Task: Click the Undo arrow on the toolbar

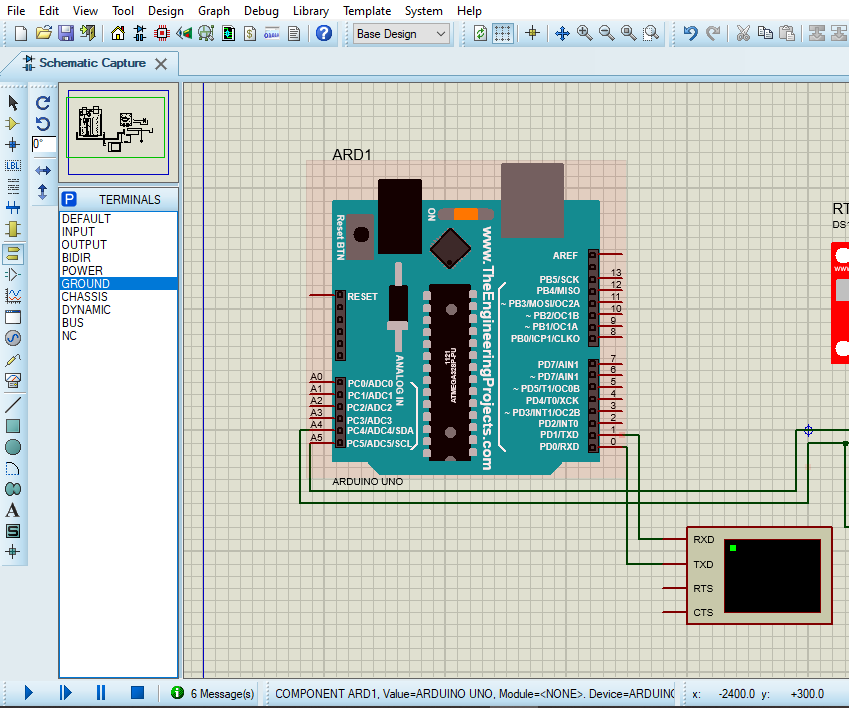Action: (692, 33)
